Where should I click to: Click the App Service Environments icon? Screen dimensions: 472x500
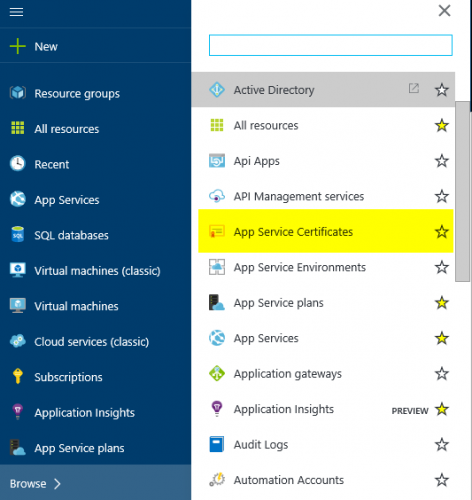(x=217, y=267)
